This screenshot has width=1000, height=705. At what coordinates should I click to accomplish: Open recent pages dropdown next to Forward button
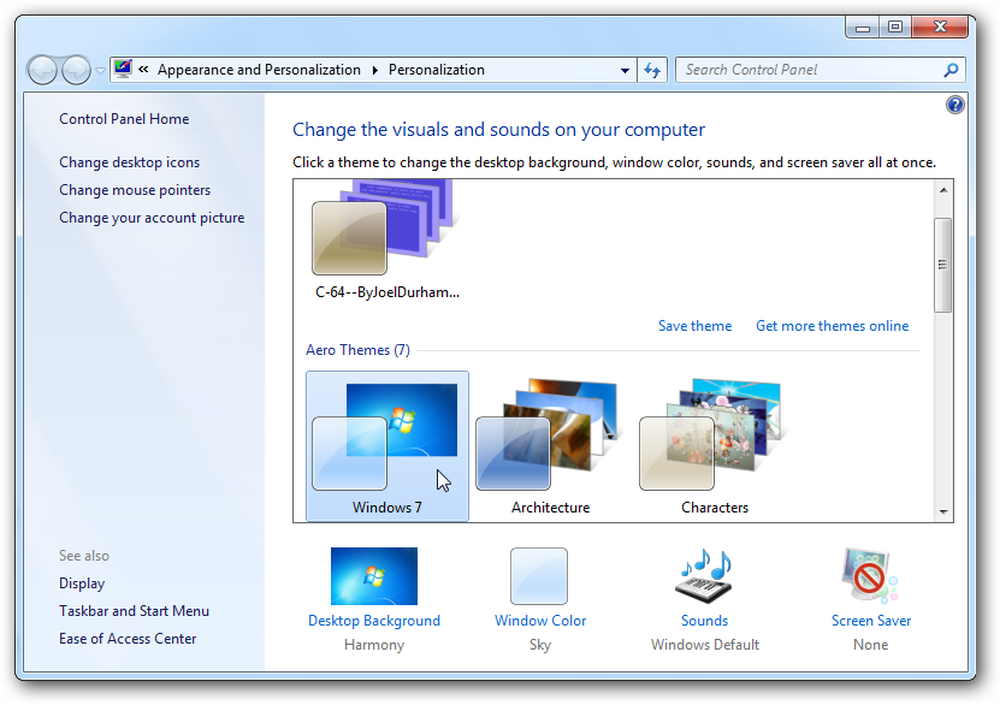pyautogui.click(x=100, y=70)
